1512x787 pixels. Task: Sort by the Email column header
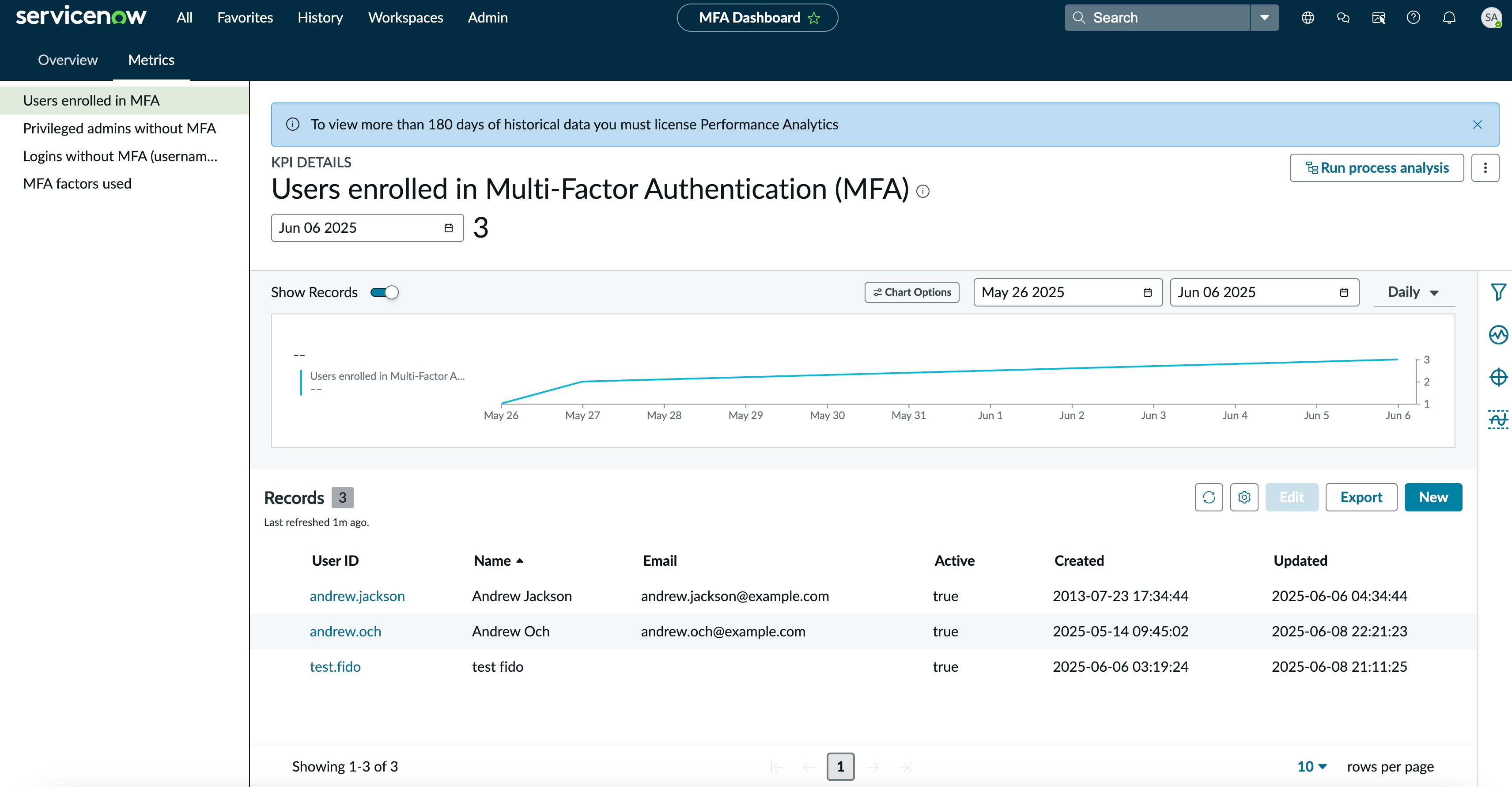pyautogui.click(x=660, y=561)
